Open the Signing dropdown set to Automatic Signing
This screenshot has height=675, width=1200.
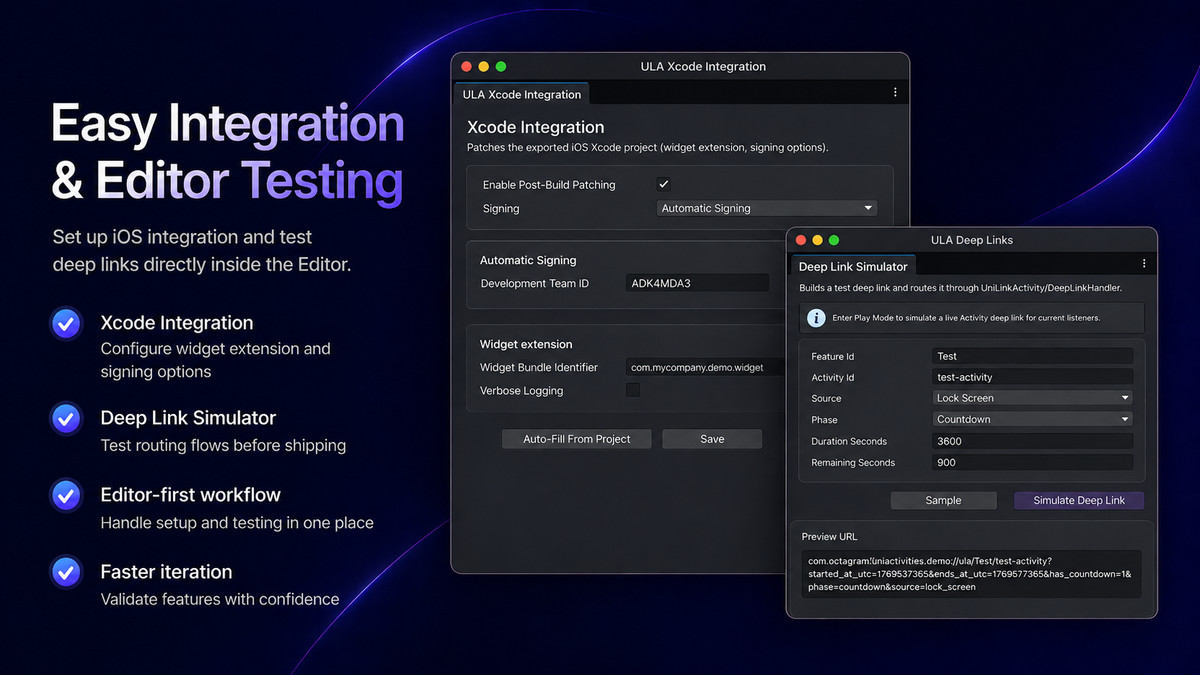point(767,208)
